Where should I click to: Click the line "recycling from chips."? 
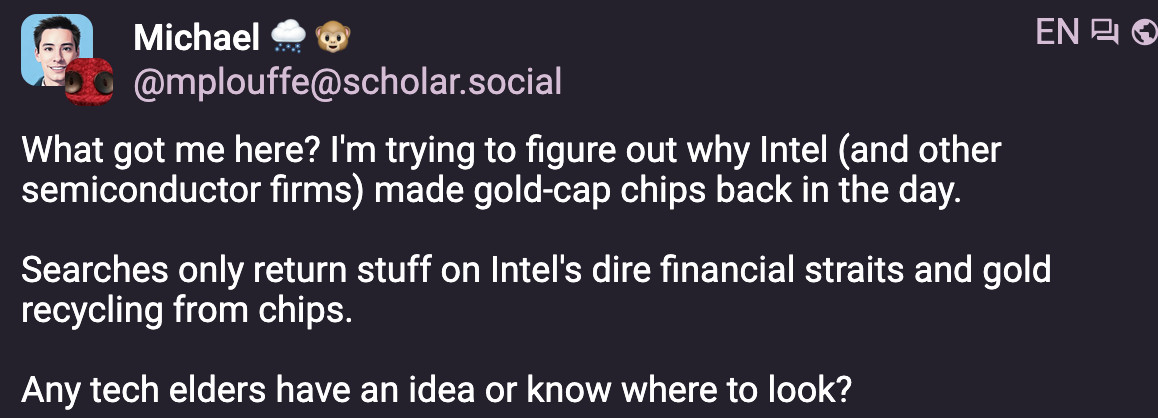coord(187,310)
